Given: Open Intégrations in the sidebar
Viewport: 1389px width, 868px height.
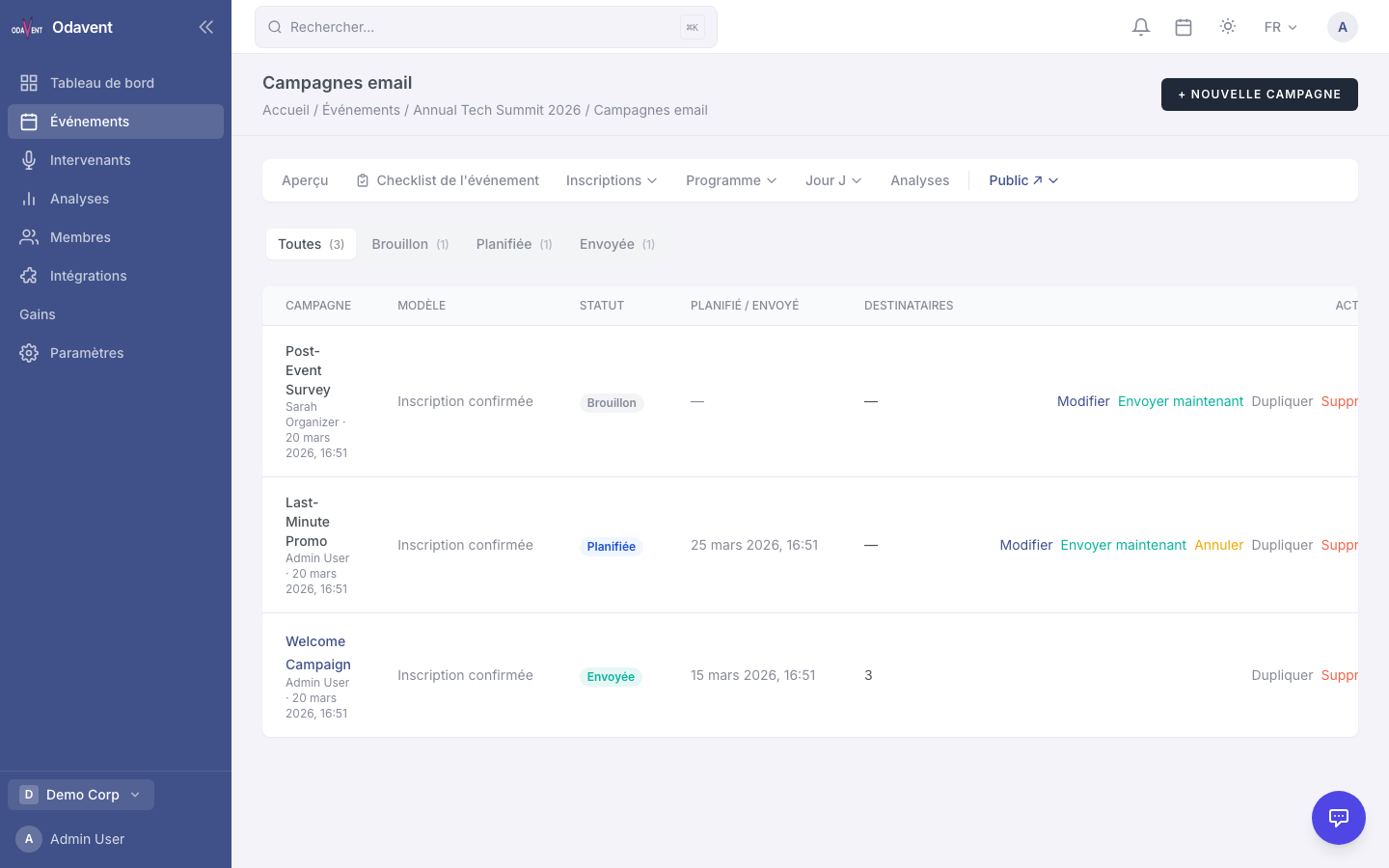Looking at the screenshot, I should tap(116, 276).
